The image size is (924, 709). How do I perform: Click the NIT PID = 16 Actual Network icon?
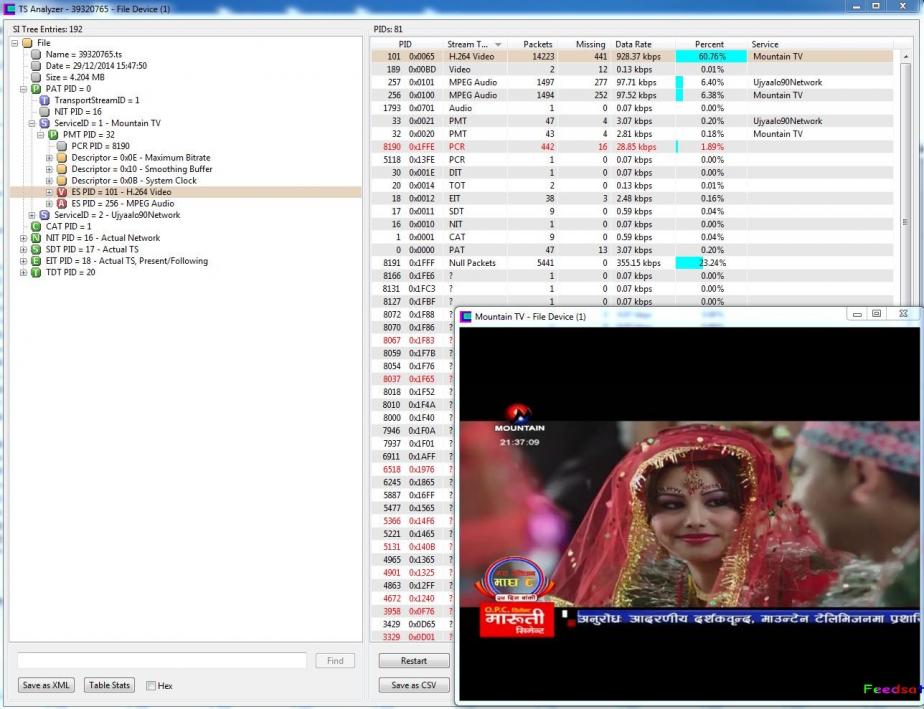tap(36, 238)
